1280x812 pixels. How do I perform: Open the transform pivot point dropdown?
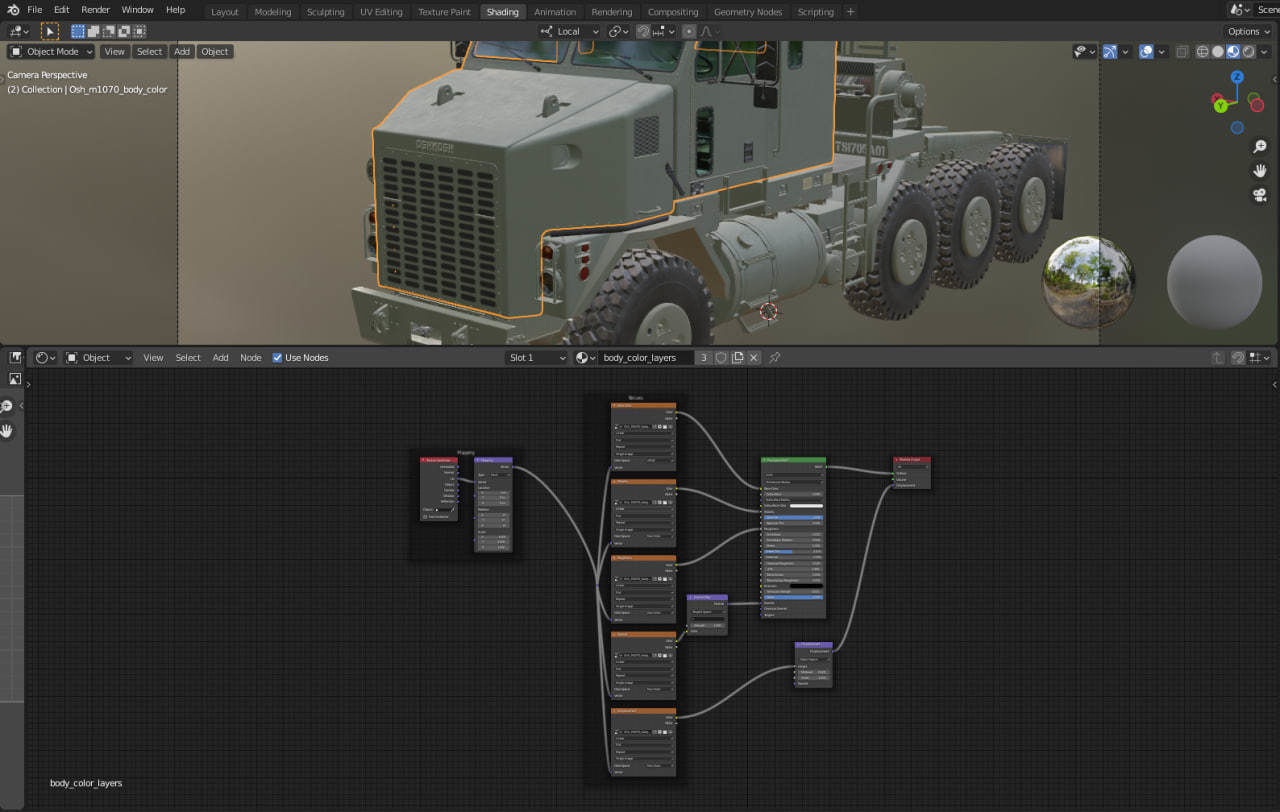[619, 31]
